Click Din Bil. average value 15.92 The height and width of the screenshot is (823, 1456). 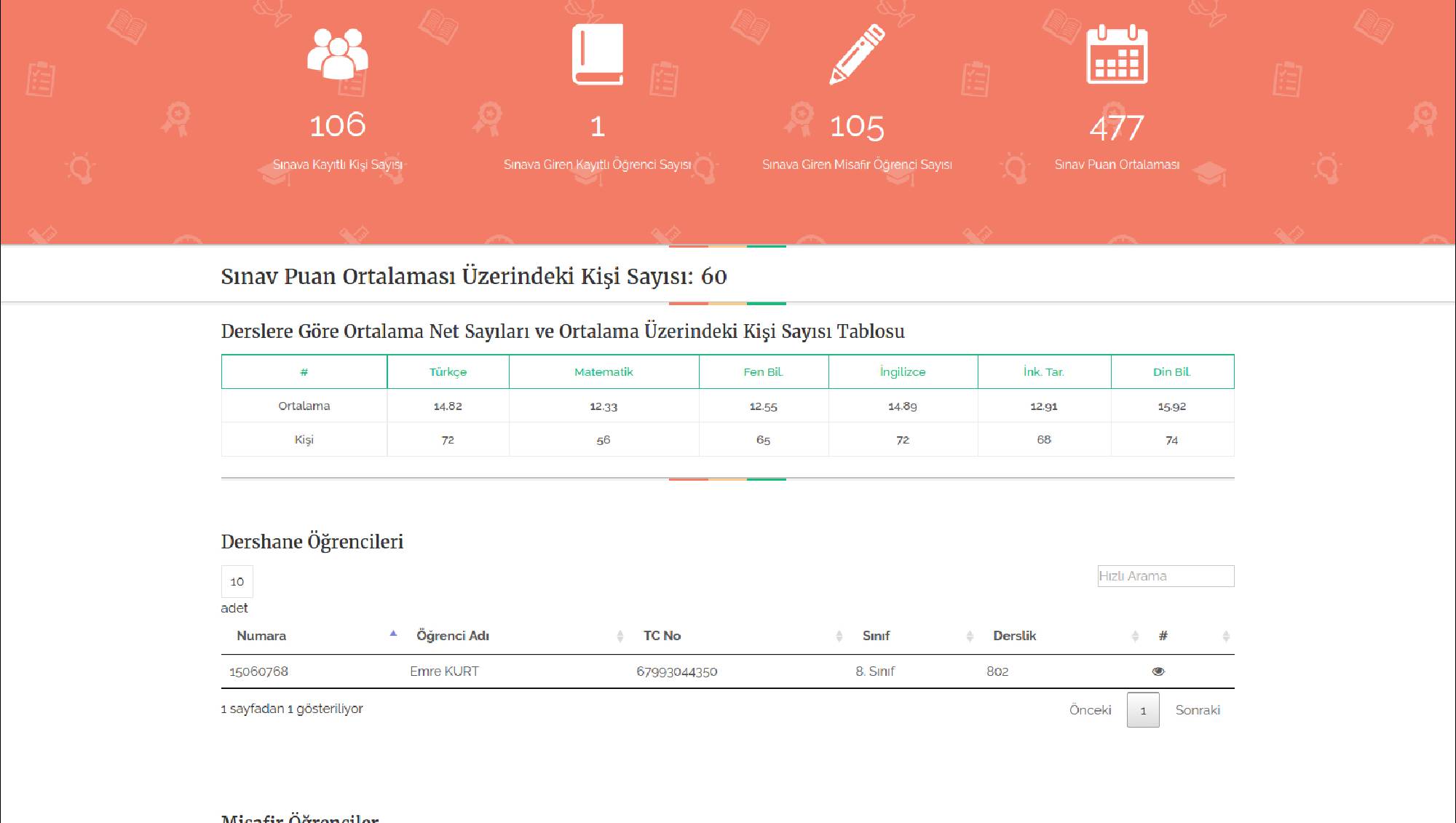point(1172,406)
